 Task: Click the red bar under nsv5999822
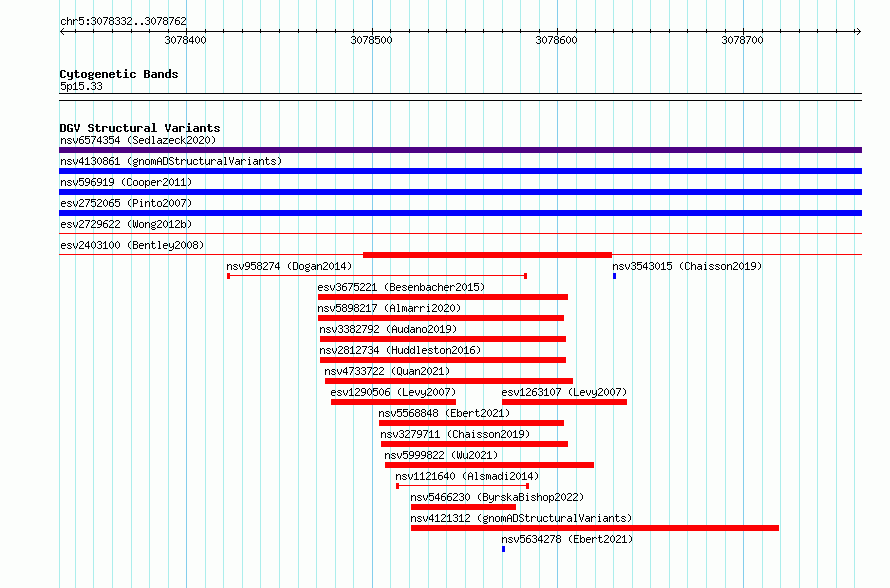[x=489, y=465]
